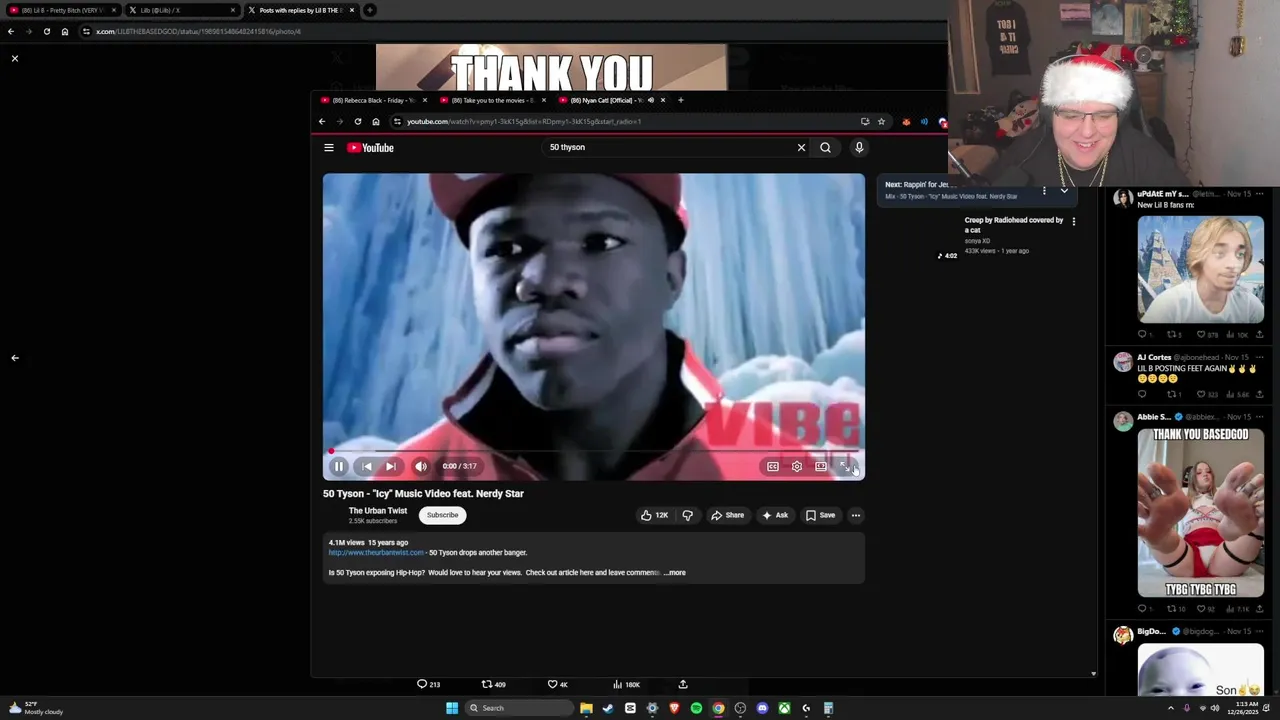Like the video with 12K likes
Image resolution: width=1280 pixels, height=720 pixels.
click(654, 515)
